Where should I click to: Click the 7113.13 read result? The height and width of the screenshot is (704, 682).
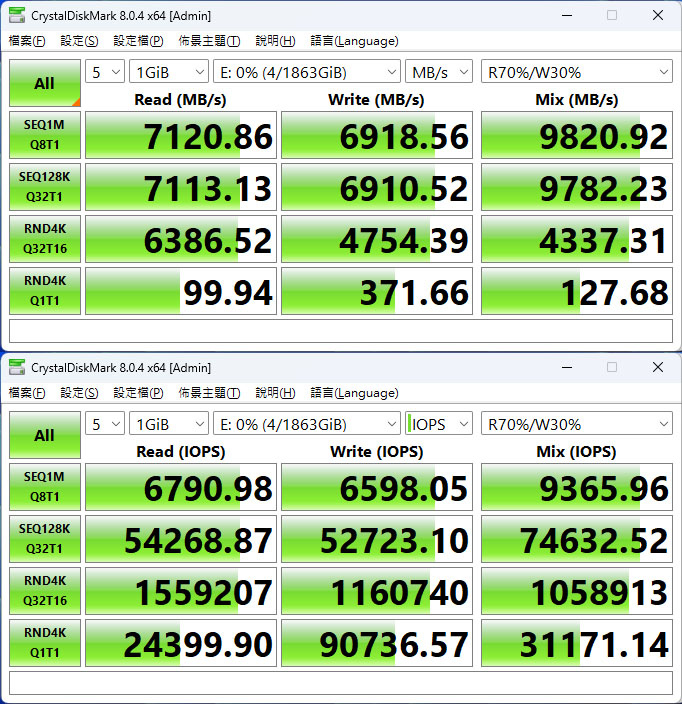[x=181, y=187]
